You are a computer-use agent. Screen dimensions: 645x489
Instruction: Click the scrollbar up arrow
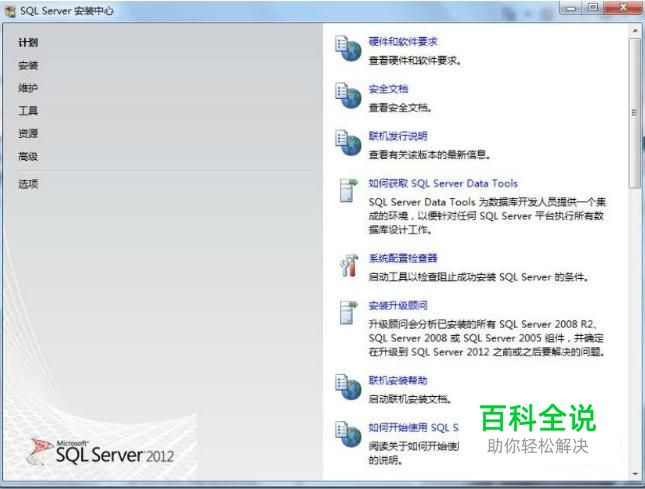click(x=634, y=30)
